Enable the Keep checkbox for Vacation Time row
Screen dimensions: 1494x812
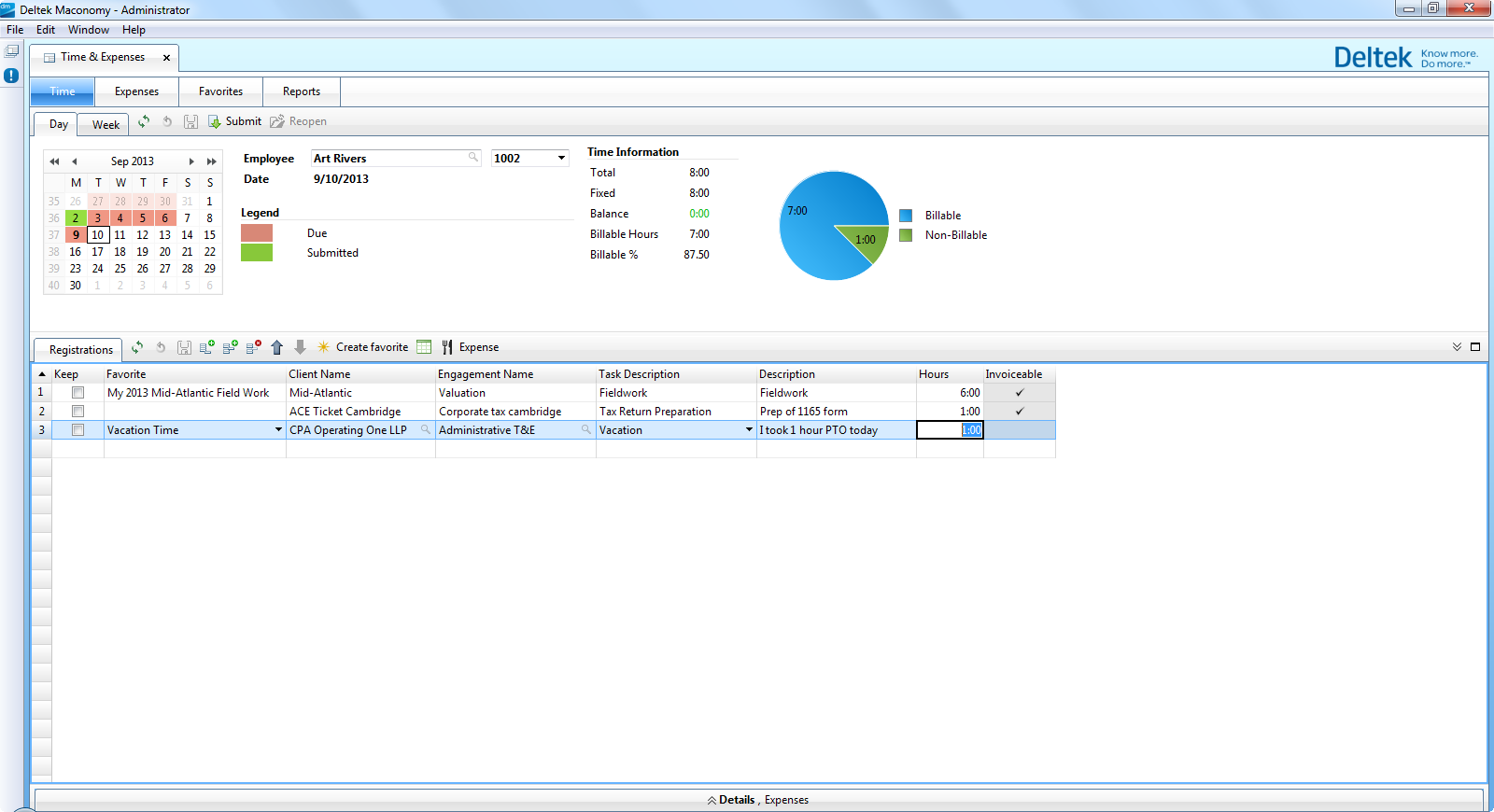click(78, 430)
